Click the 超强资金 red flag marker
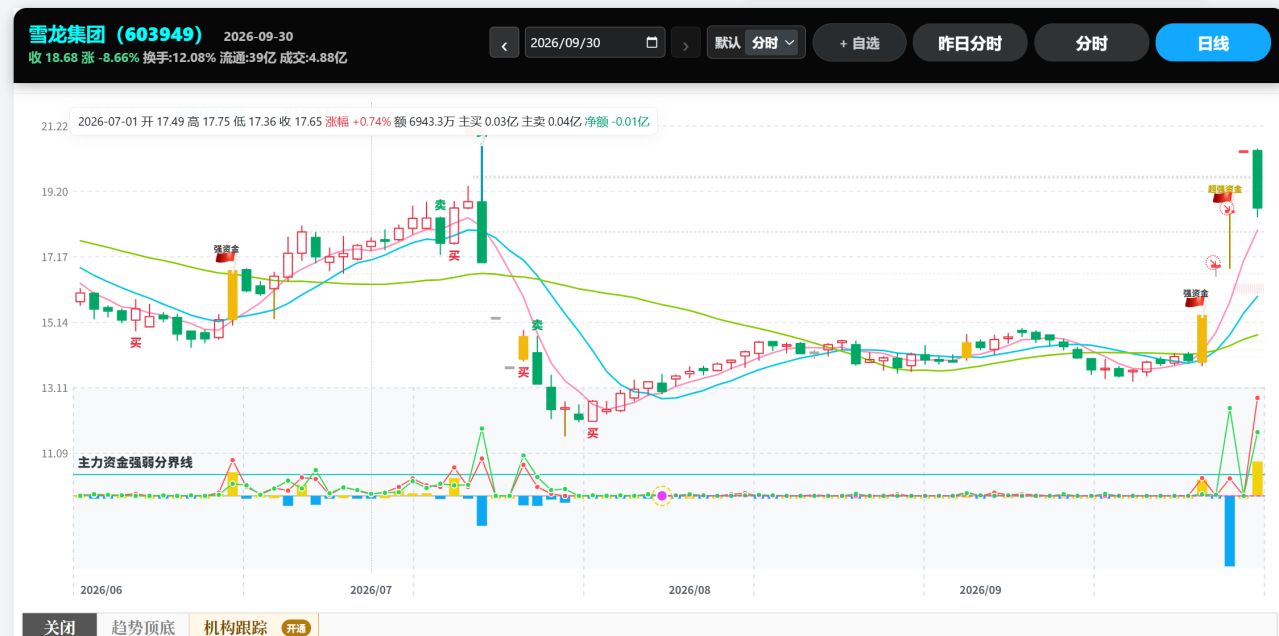The width and height of the screenshot is (1279, 636). click(1225, 196)
